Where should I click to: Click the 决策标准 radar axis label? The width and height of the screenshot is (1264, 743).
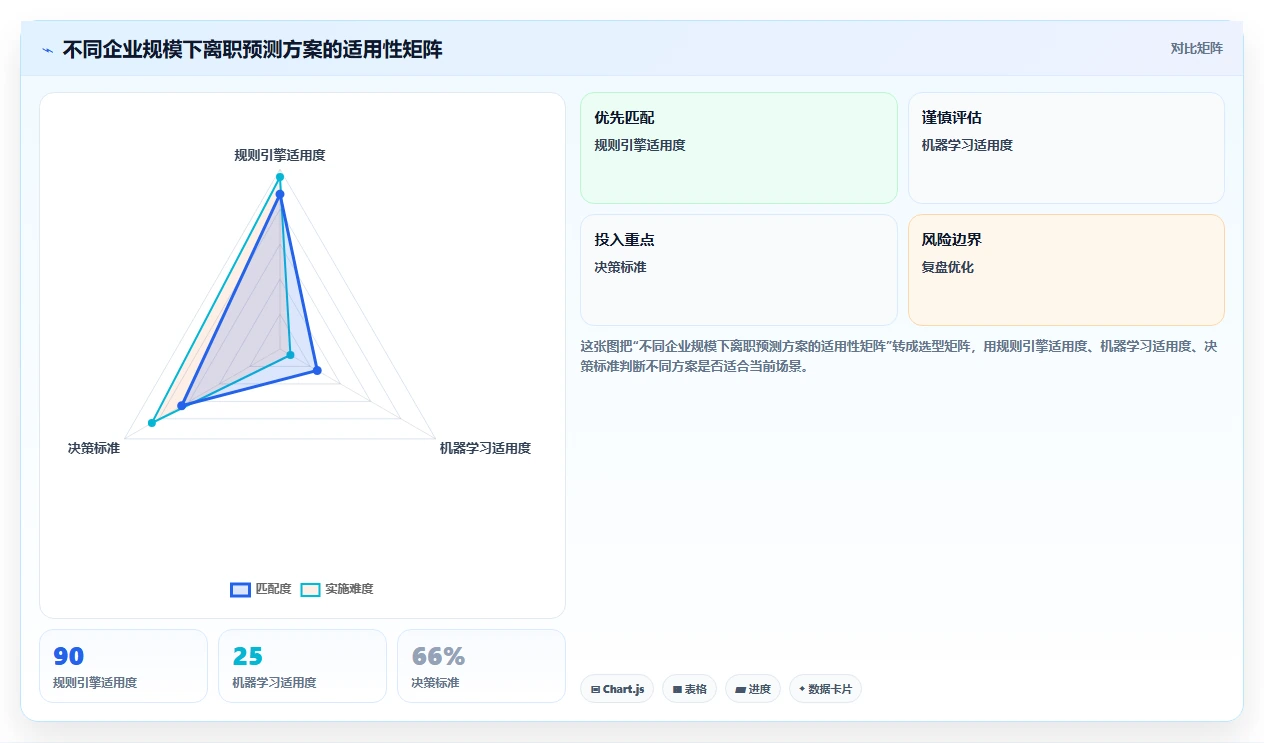coord(94,448)
